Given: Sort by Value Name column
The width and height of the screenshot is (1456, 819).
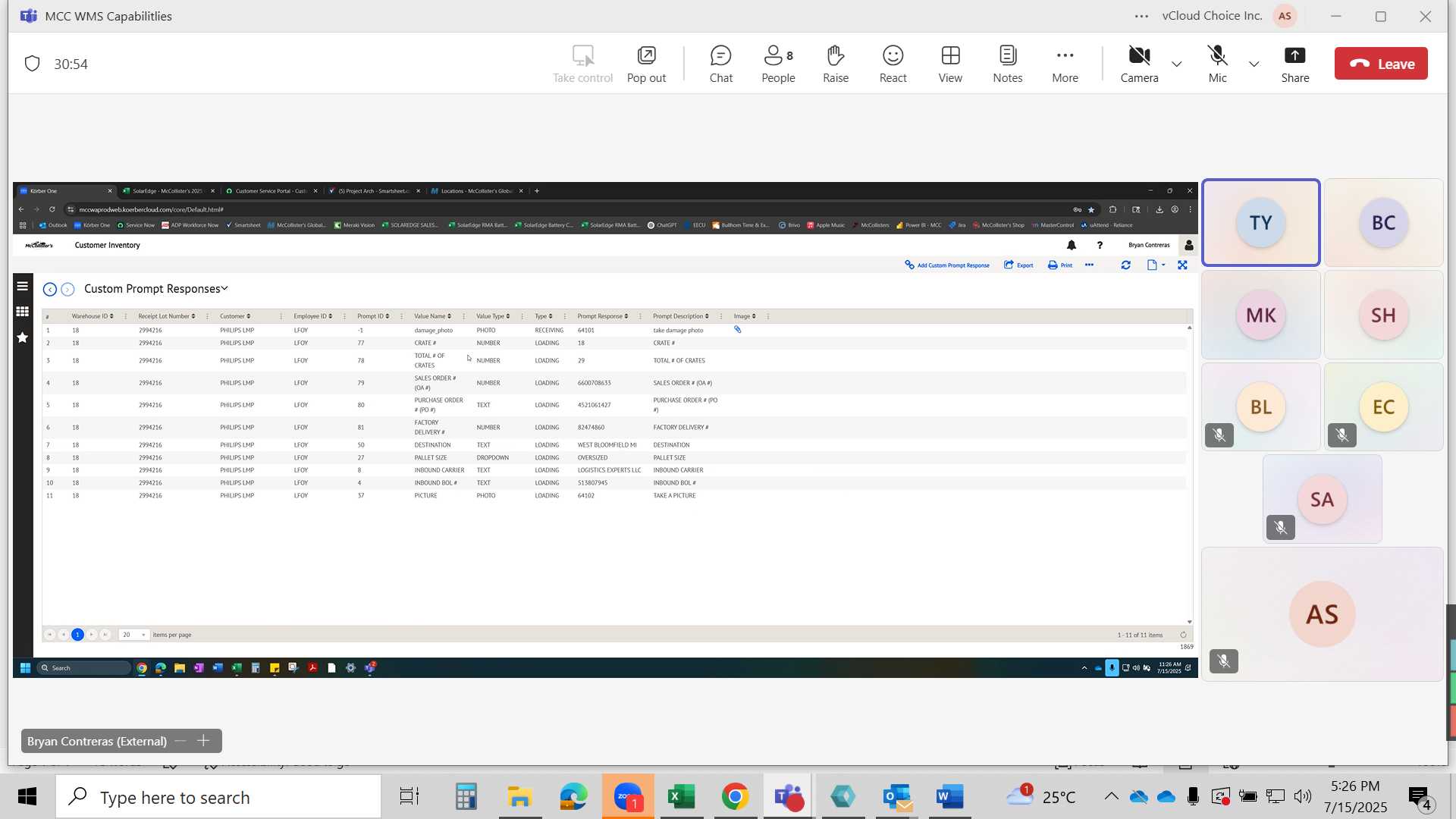Looking at the screenshot, I should click(x=432, y=316).
